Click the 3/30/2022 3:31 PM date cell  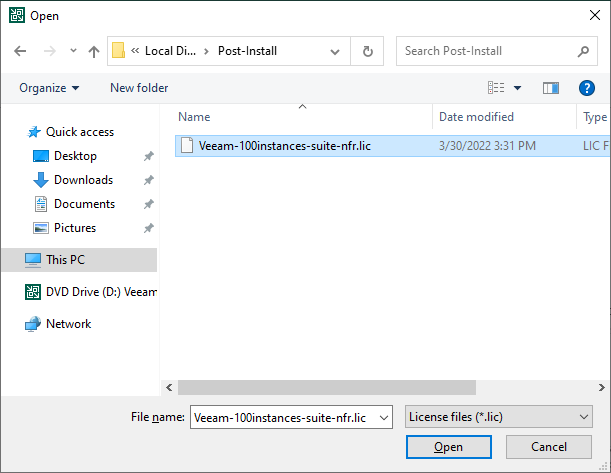click(487, 146)
